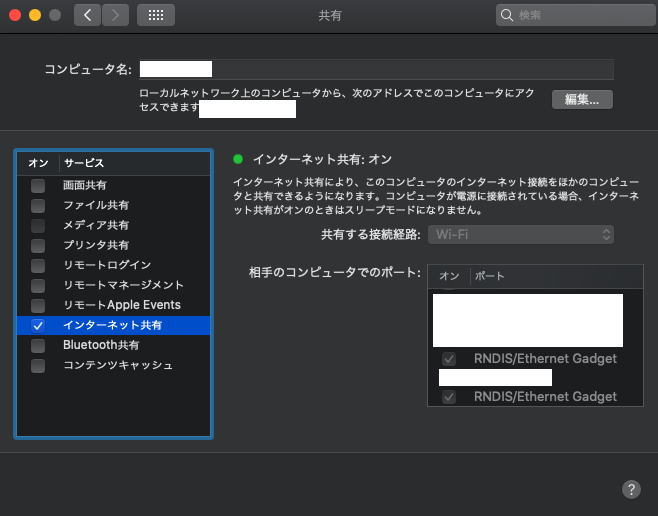Select 画面共有 service row
Image resolution: width=658 pixels, height=516 pixels.
point(113,185)
